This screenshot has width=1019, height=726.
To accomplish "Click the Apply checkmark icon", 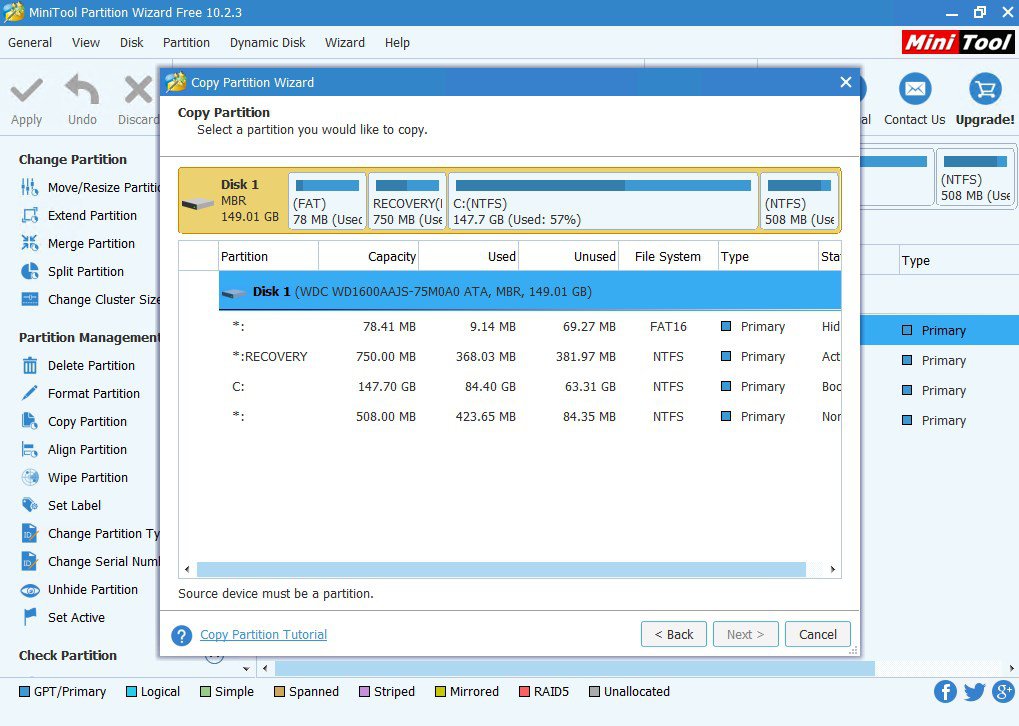I will point(27,90).
